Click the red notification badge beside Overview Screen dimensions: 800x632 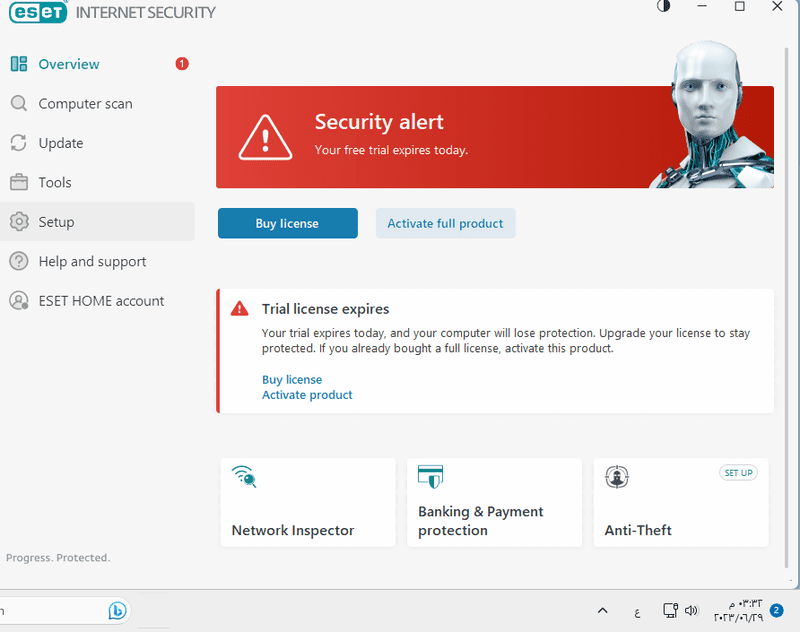point(182,64)
